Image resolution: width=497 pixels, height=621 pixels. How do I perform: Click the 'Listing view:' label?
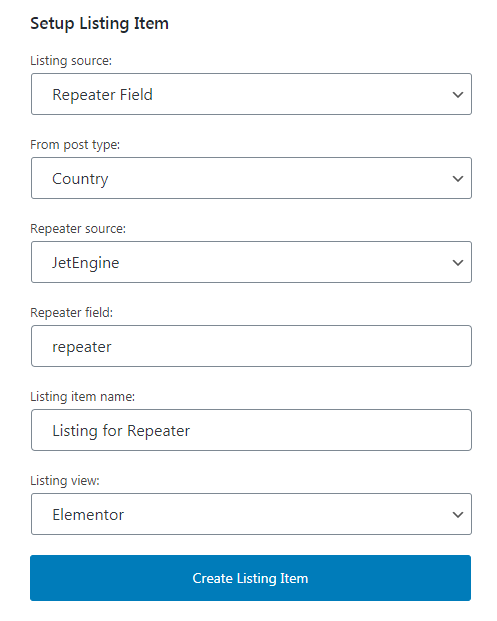click(65, 481)
